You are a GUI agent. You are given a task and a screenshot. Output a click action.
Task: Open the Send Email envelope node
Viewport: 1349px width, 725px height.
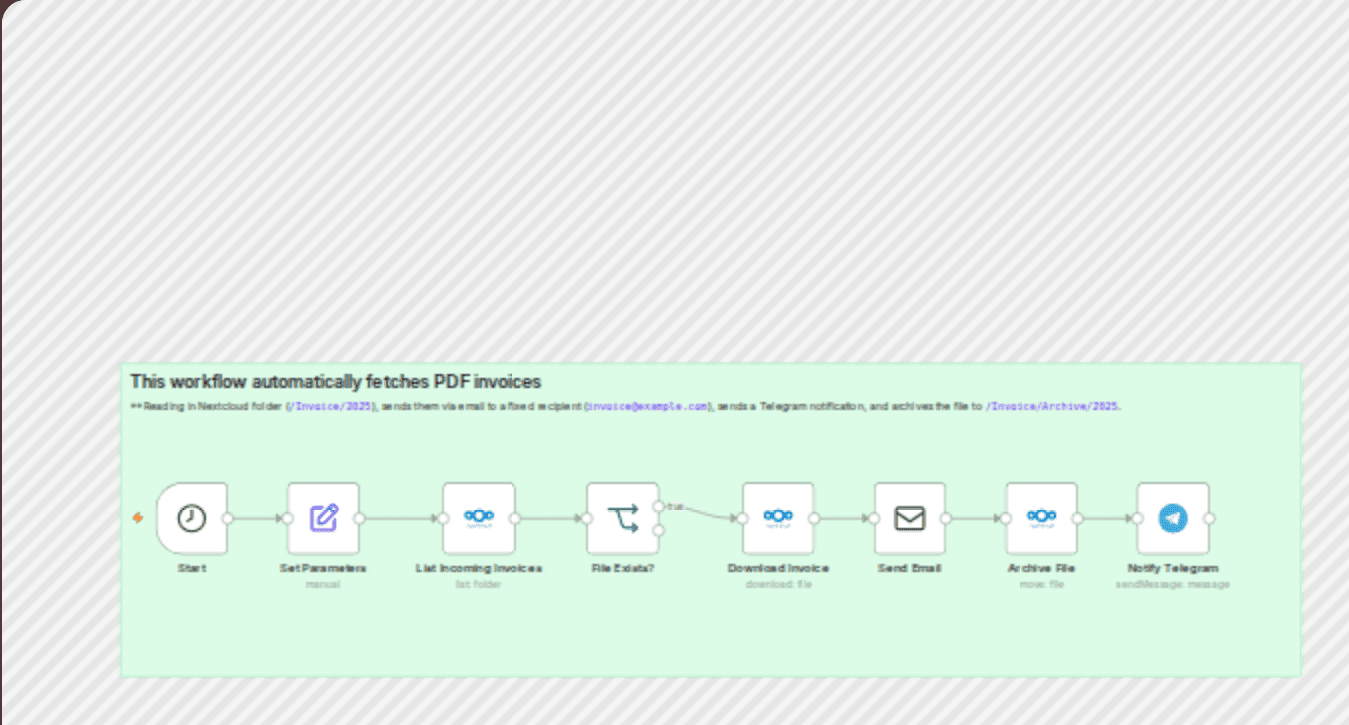(910, 518)
